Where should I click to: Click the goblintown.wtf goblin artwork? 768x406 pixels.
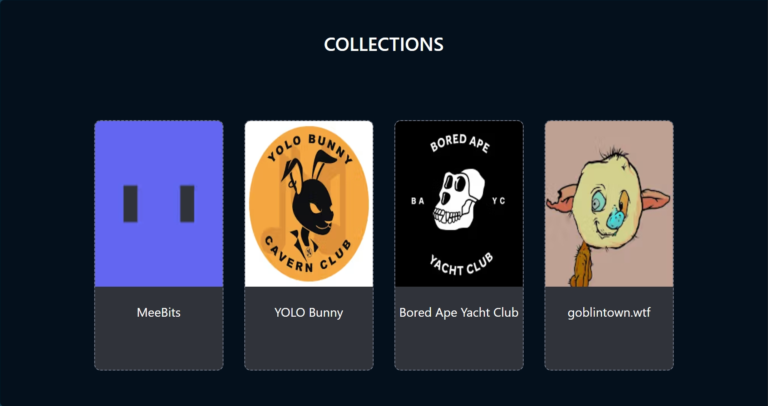(609, 204)
